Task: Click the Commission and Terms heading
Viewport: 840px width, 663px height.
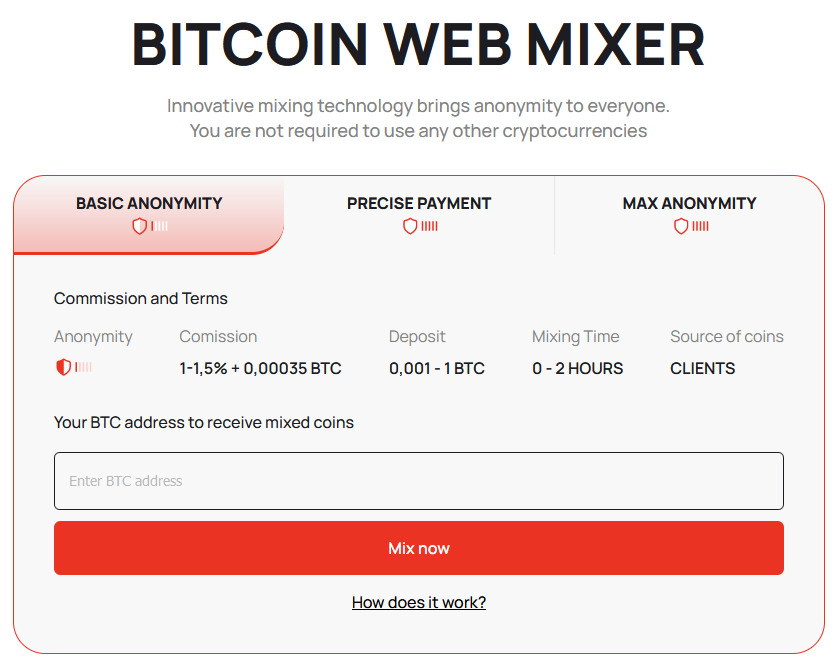Action: pos(141,298)
